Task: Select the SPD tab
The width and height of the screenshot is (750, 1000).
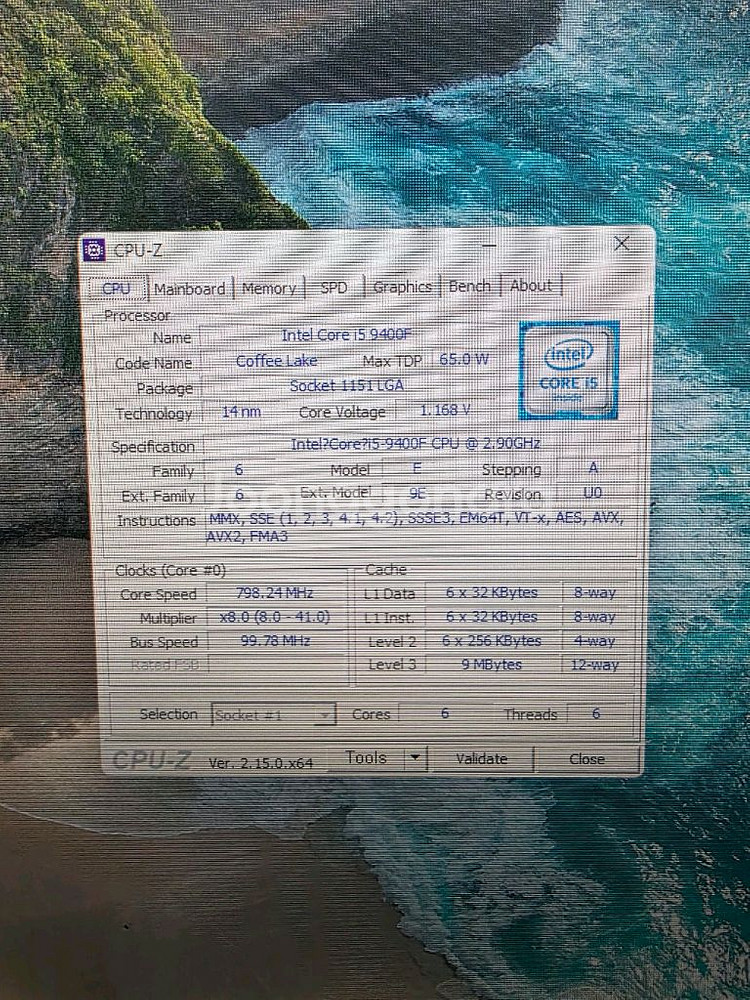Action: (x=334, y=288)
